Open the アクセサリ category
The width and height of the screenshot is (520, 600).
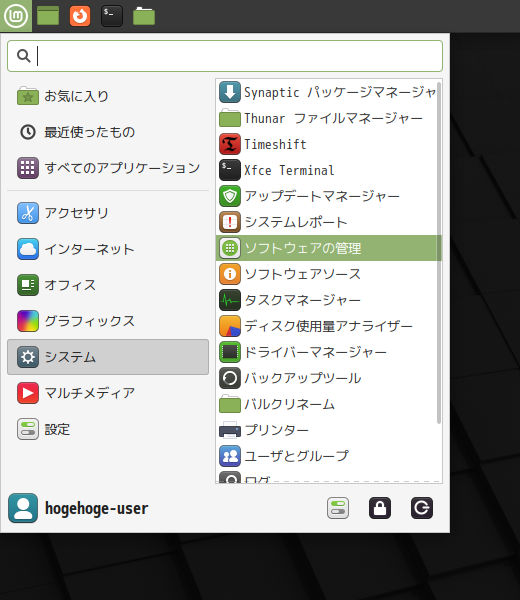pos(108,213)
